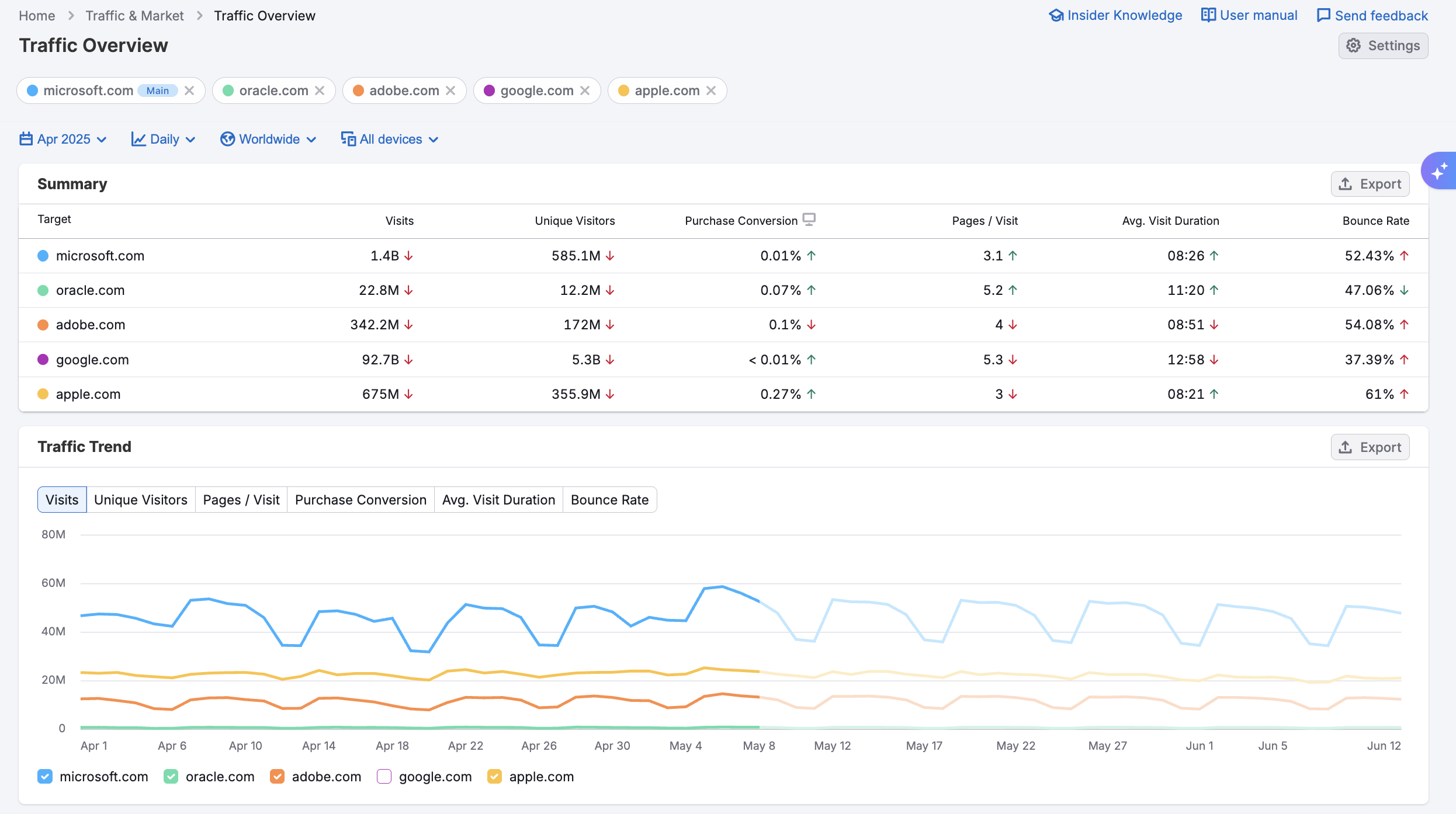Uncheck apple.com in chart legend

pos(495,777)
